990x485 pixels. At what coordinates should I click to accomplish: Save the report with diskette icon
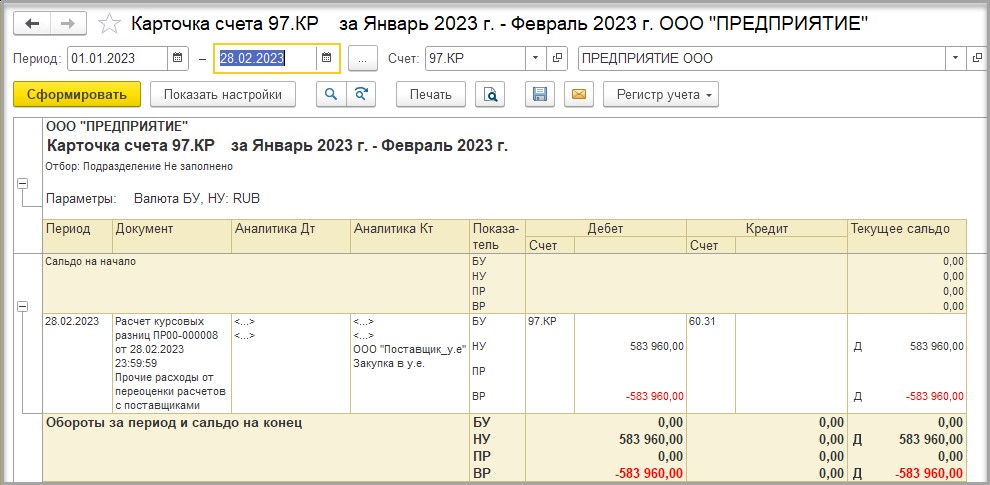click(540, 95)
